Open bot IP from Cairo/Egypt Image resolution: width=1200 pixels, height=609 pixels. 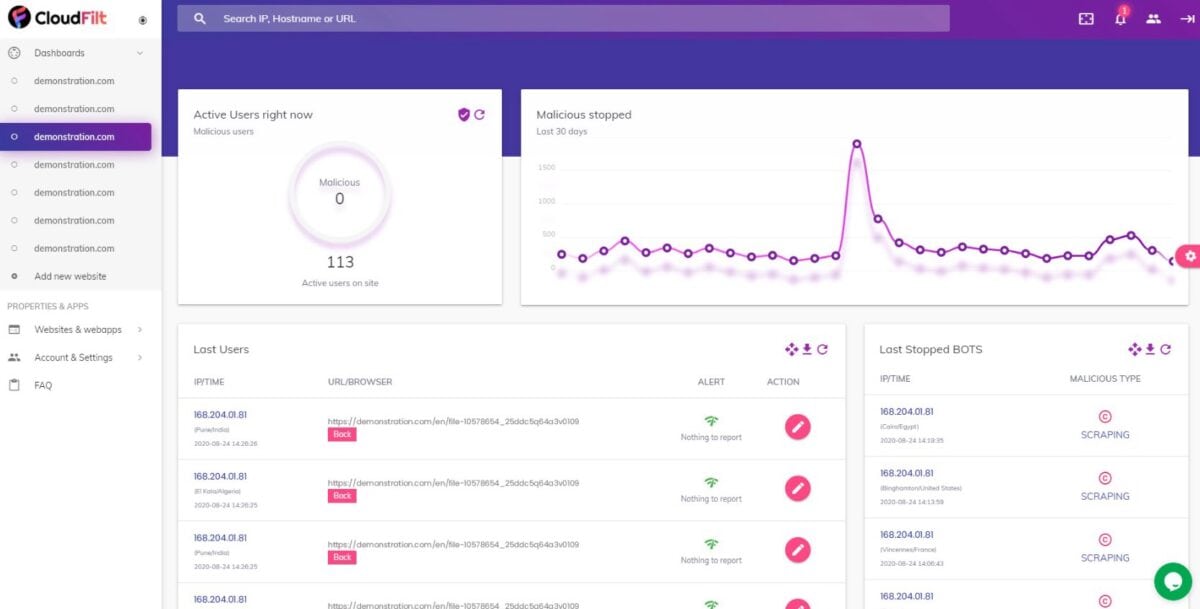[x=907, y=411]
